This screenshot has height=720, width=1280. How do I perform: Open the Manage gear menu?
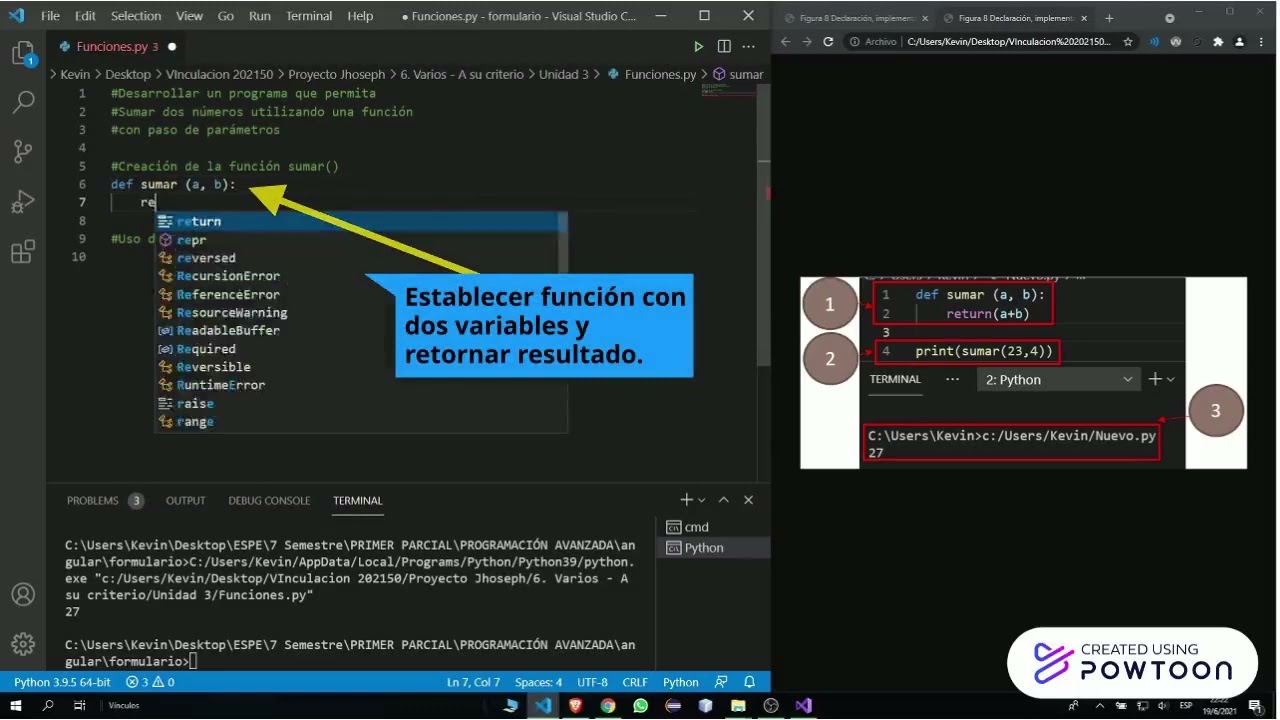coord(23,643)
